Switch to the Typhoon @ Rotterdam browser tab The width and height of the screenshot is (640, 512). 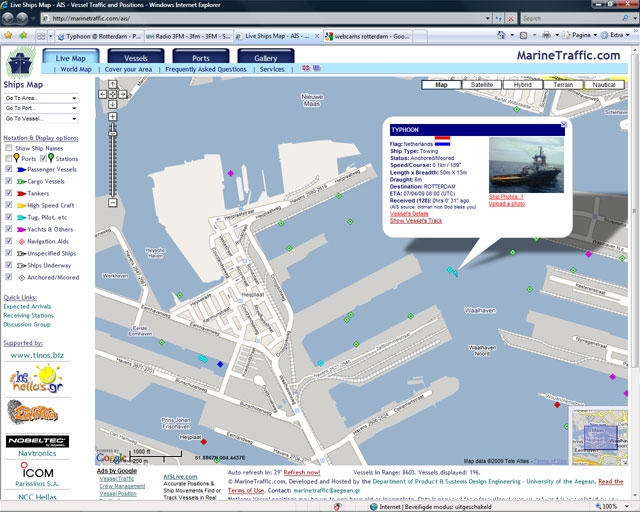[x=99, y=36]
